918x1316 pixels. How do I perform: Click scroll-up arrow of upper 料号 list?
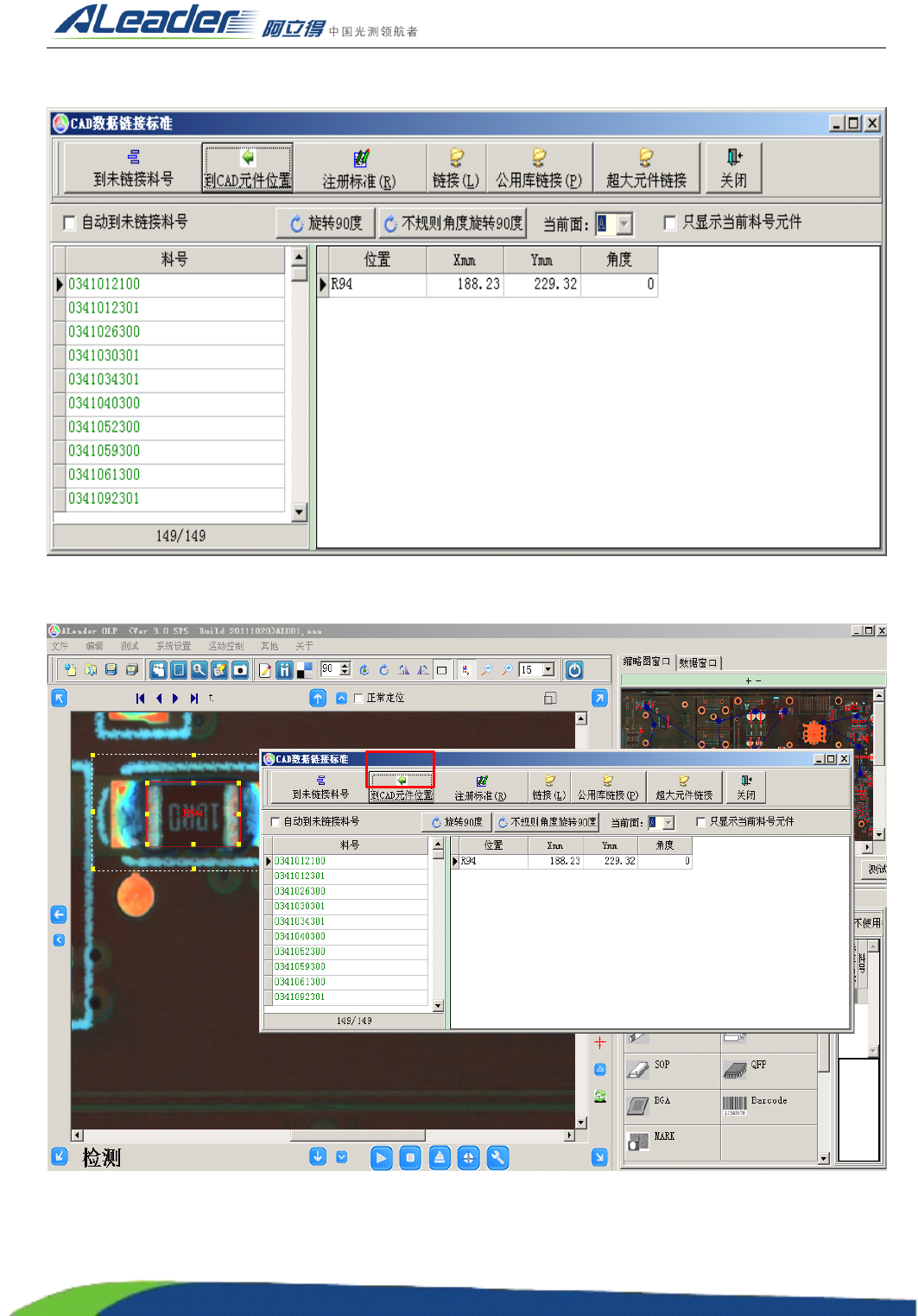tap(300, 256)
